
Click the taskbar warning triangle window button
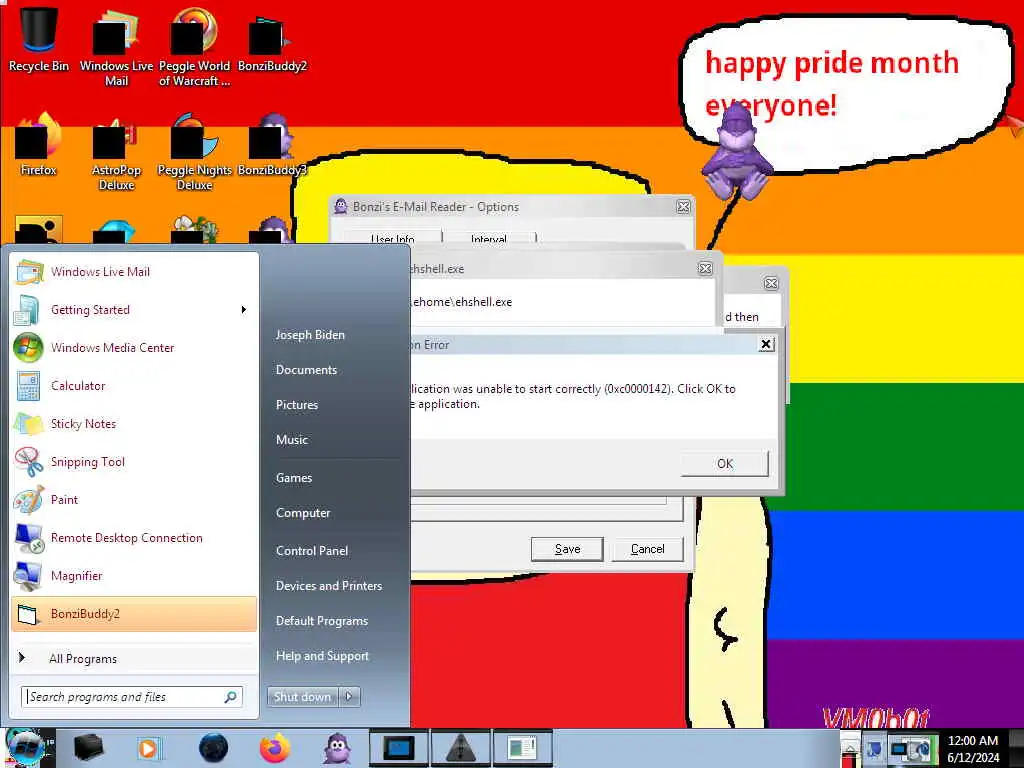point(460,748)
